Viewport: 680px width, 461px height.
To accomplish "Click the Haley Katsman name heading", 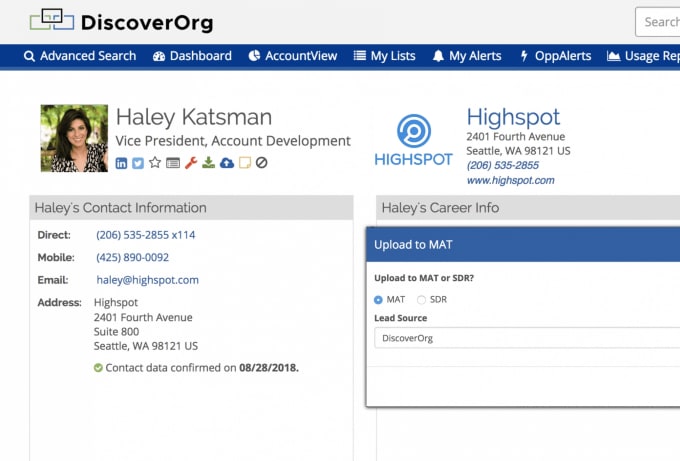I will (194, 117).
